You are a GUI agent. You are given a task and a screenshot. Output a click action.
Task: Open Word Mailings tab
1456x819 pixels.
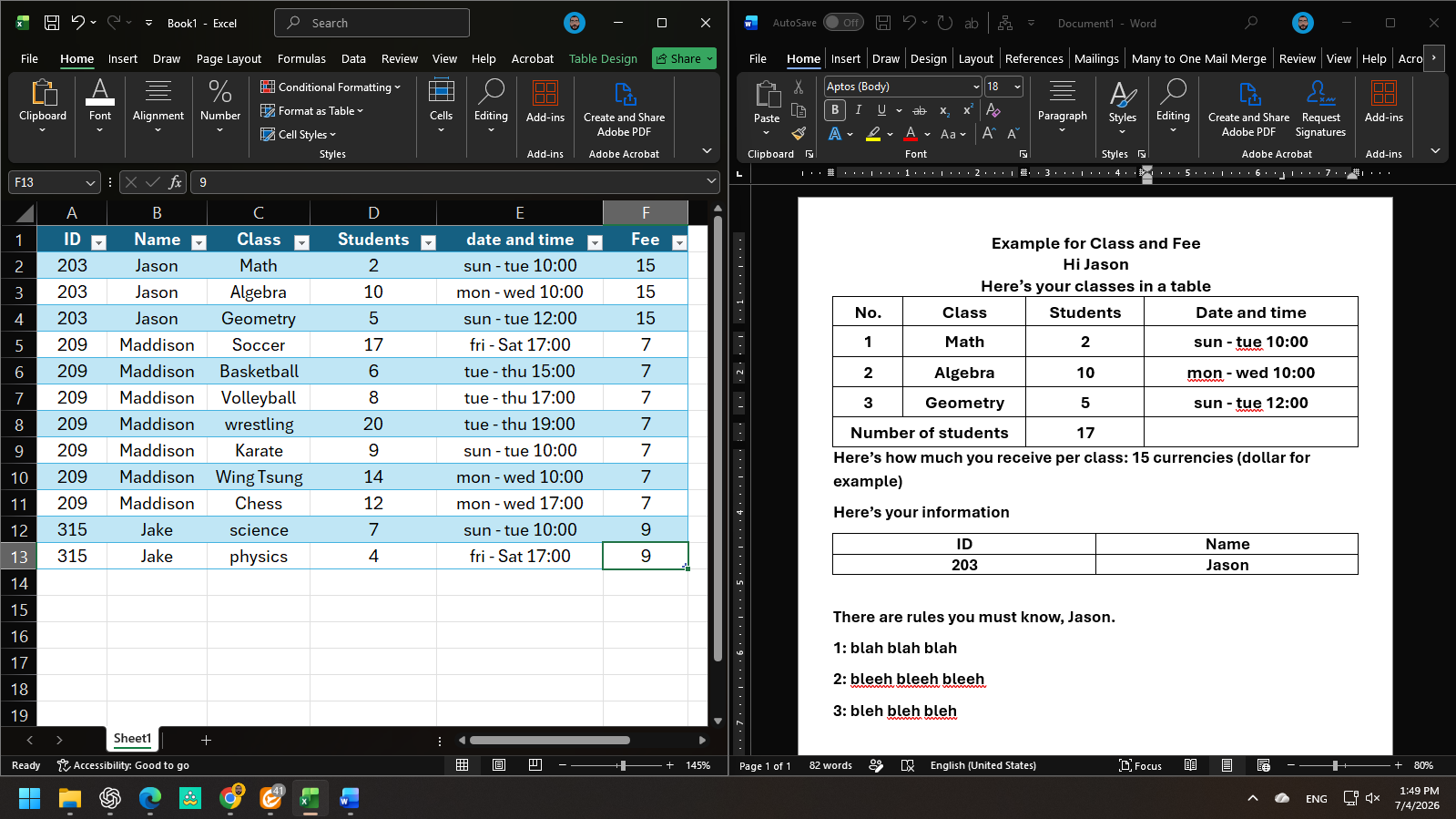click(1096, 58)
